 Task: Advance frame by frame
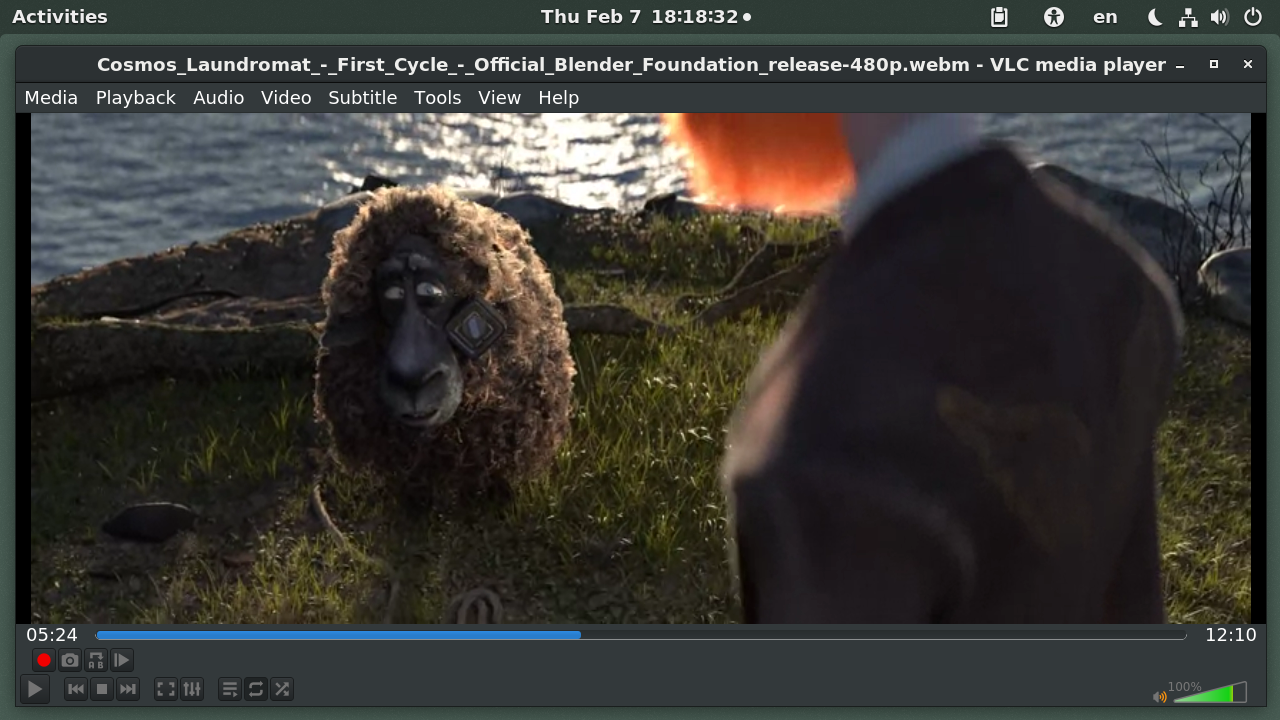pyautogui.click(x=121, y=660)
